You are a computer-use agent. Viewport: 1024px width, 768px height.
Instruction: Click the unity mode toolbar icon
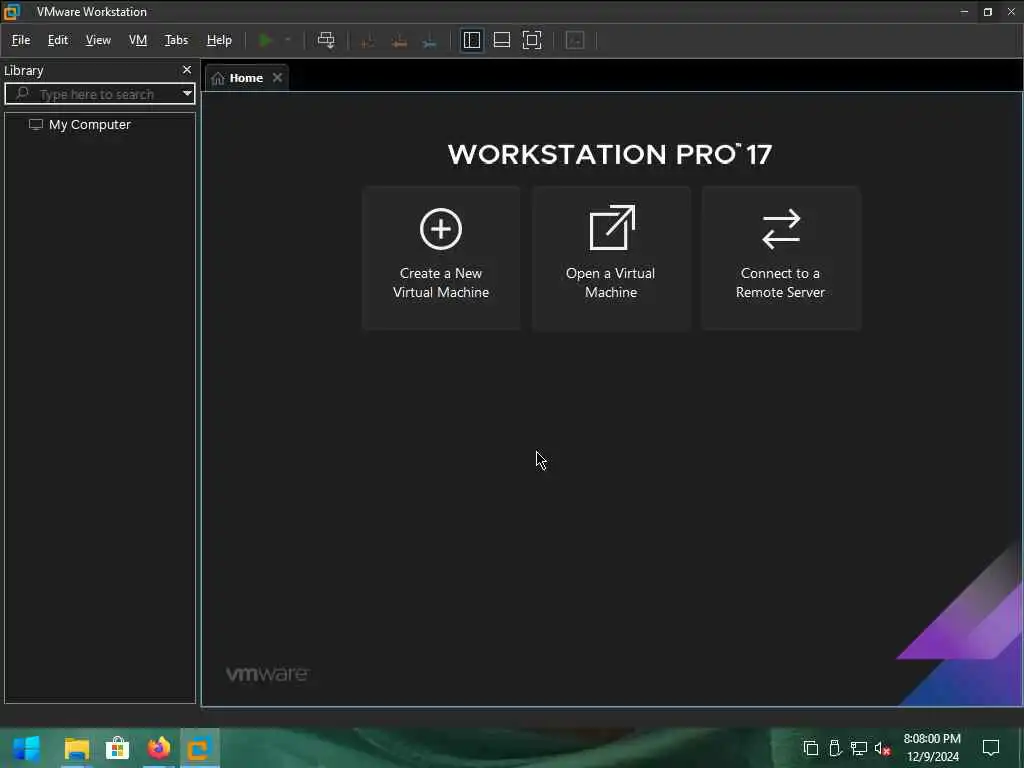click(575, 40)
